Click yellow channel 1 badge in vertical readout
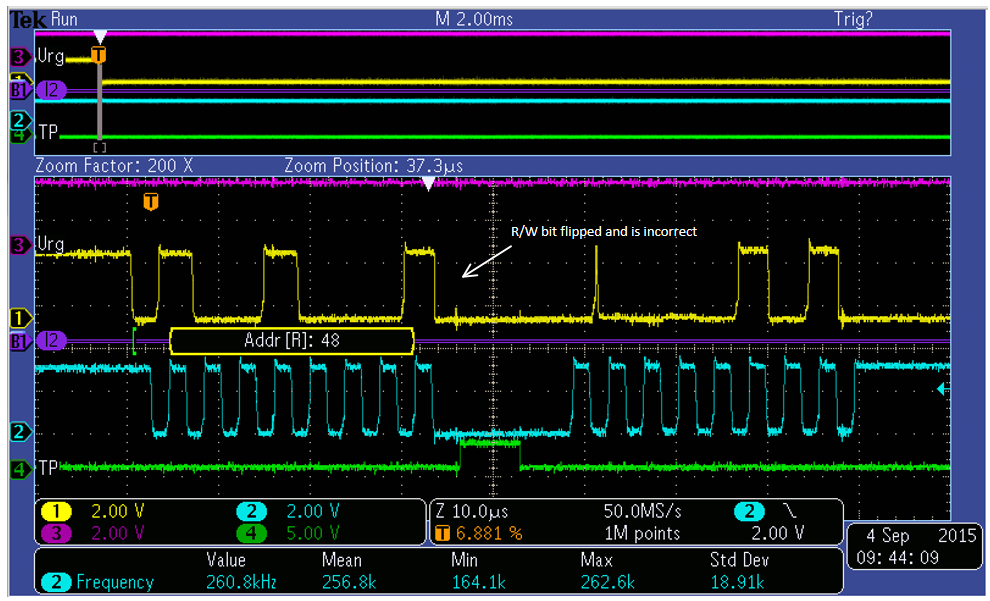 click(x=56, y=511)
